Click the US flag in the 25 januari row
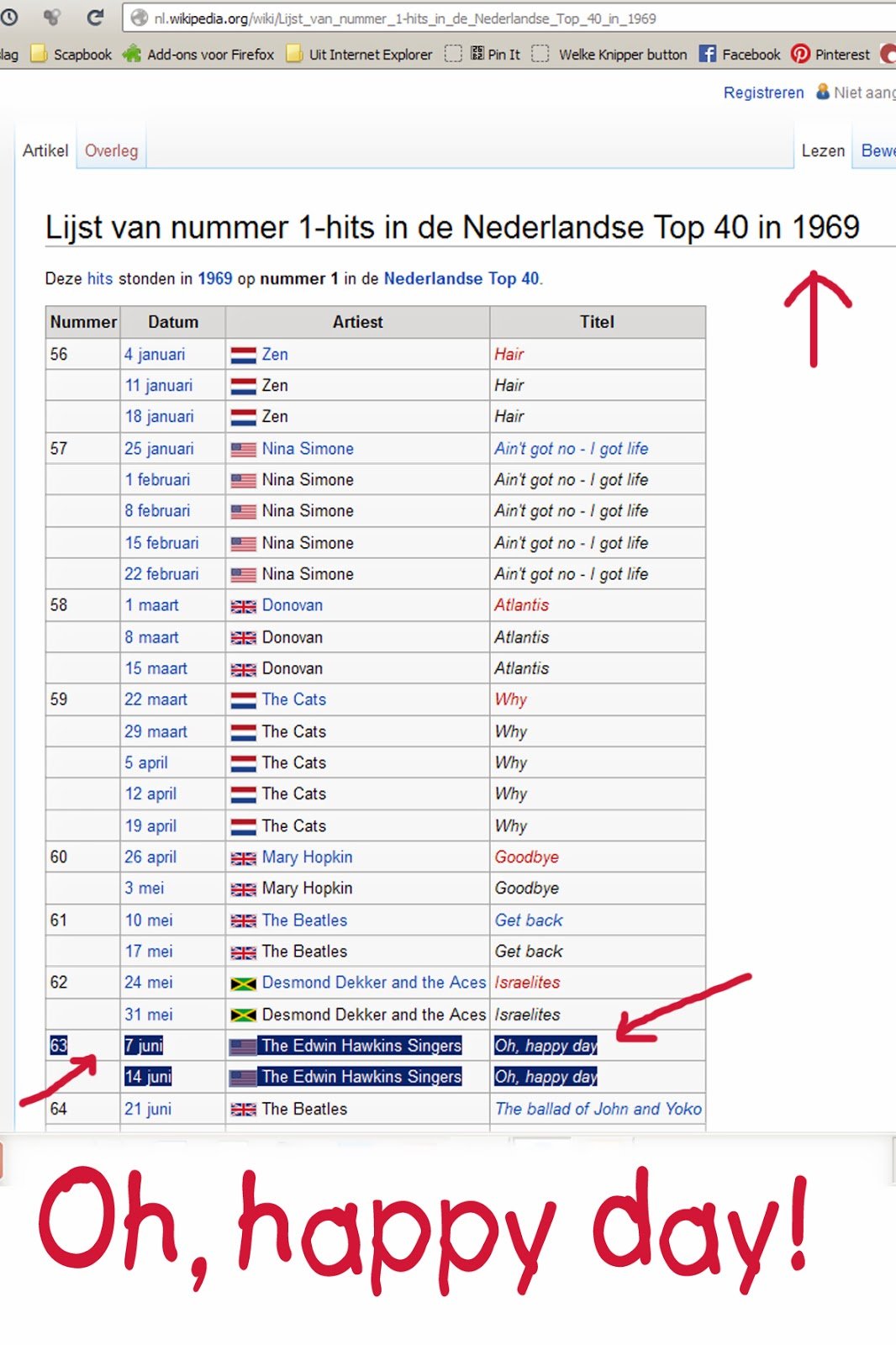This screenshot has width=896, height=1345. coord(243,450)
